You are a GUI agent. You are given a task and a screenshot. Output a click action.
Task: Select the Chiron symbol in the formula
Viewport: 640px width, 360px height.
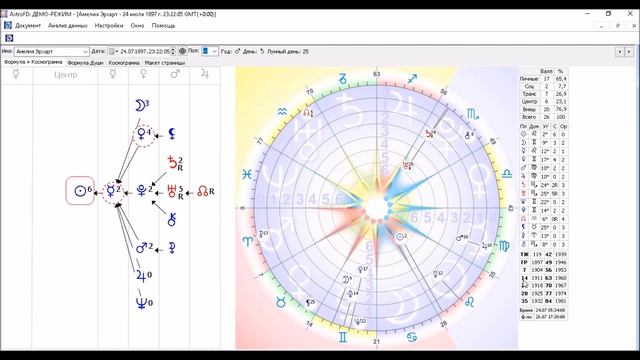point(172,220)
